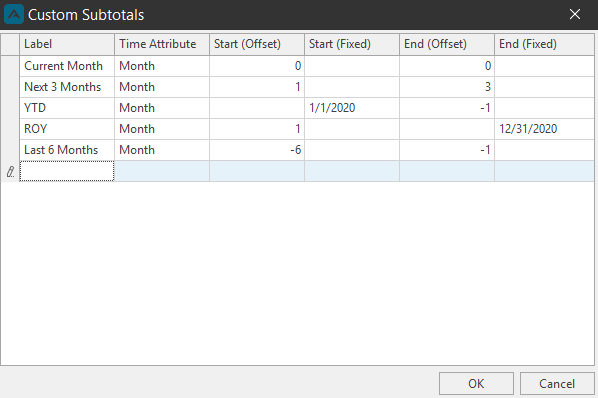This screenshot has height=398, width=598.
Task: Click the pencil edit indicator on new row
Action: (x=10, y=172)
